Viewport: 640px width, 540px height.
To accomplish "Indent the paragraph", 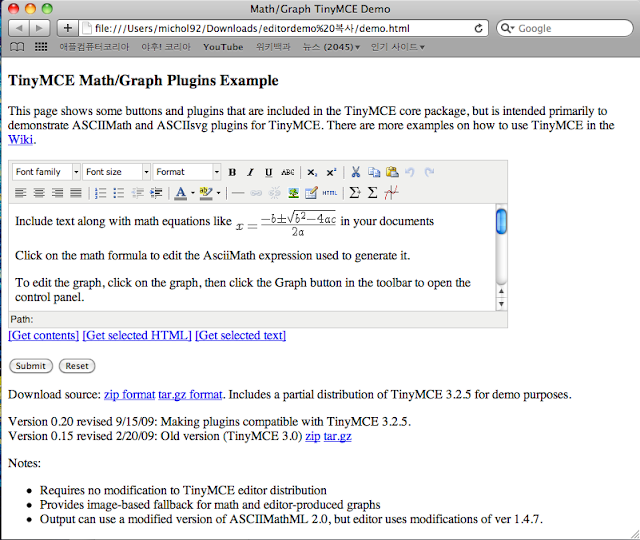I will [156, 193].
